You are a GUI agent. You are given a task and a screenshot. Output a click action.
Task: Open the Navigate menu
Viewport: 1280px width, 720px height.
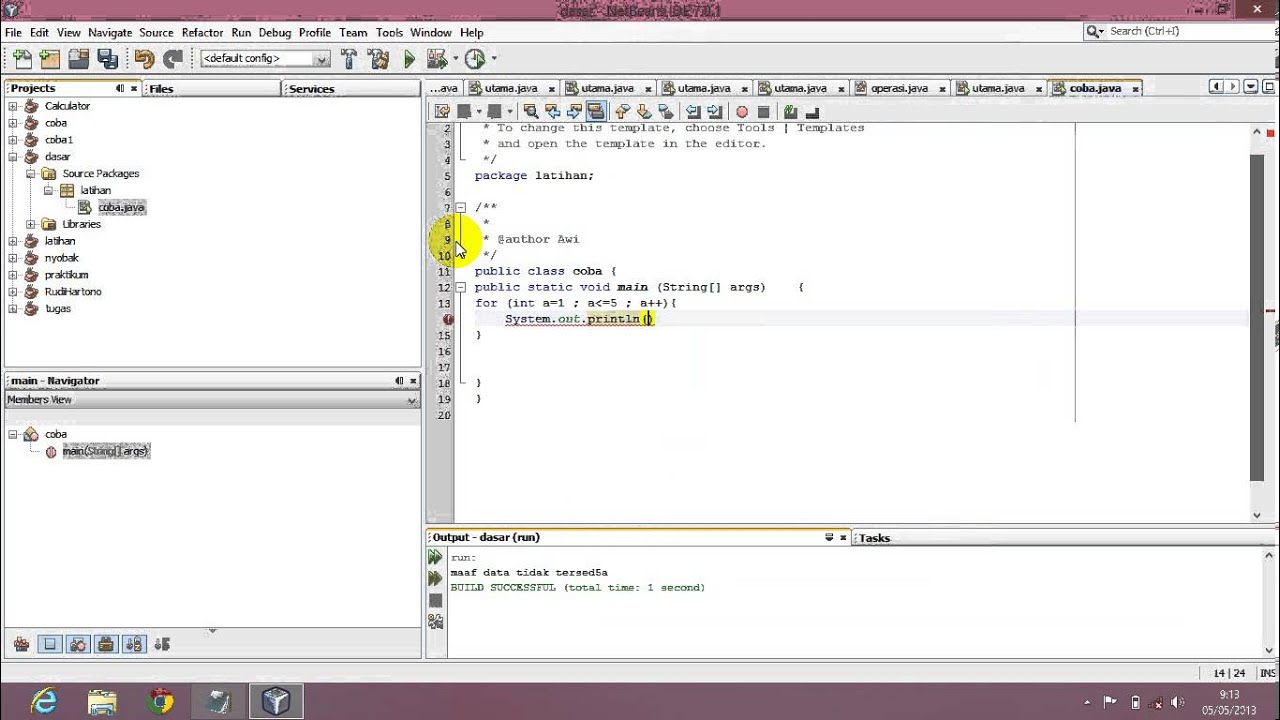pos(110,32)
